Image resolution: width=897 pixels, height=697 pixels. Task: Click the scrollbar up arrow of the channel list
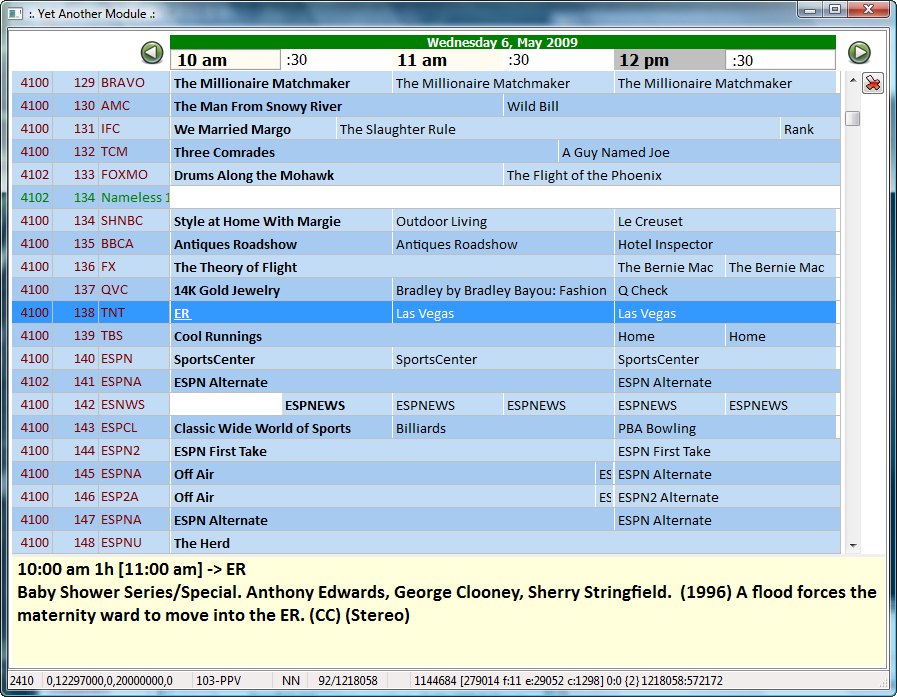pyautogui.click(x=853, y=81)
